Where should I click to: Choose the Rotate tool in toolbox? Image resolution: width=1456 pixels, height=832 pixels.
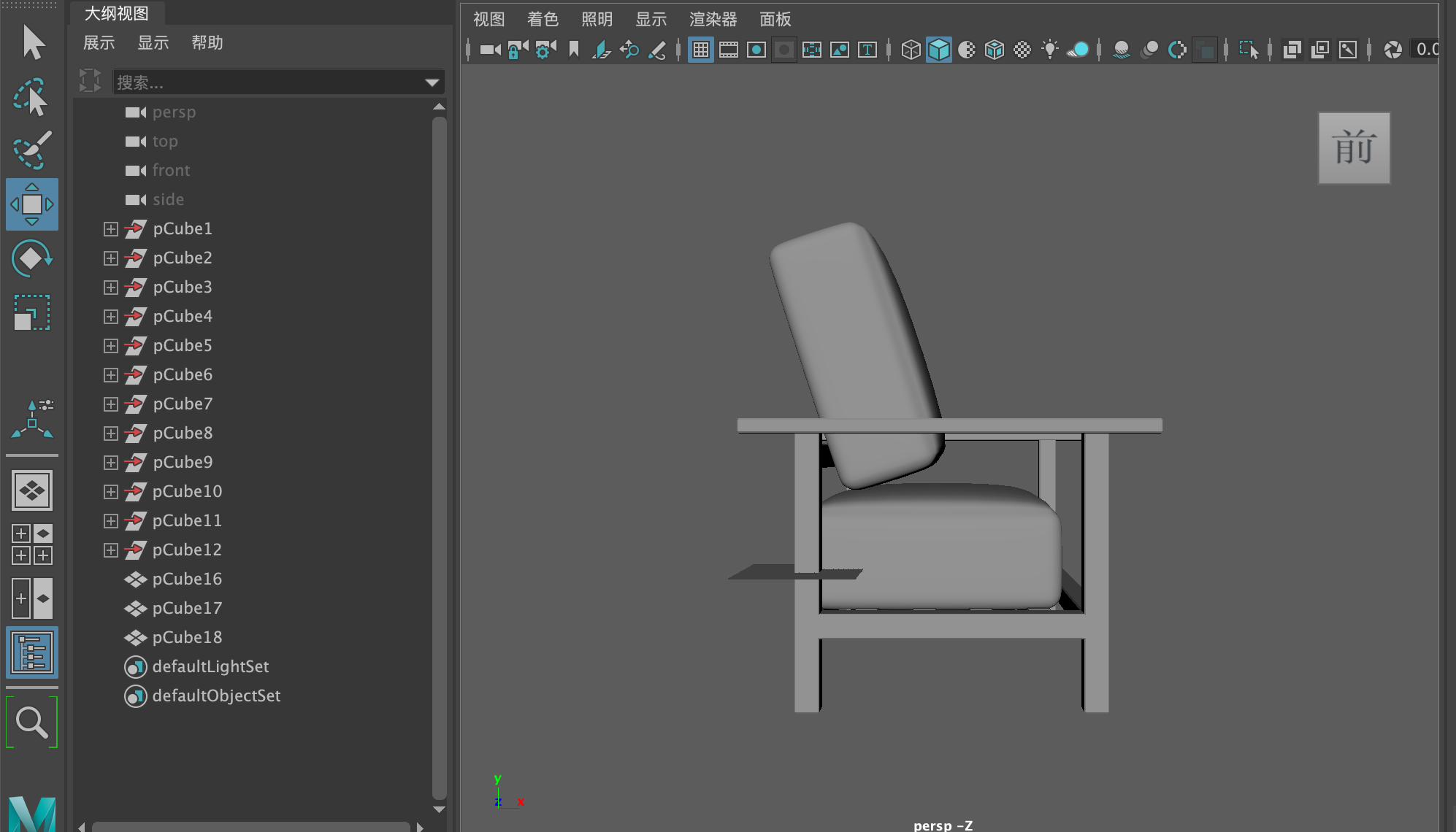point(31,258)
